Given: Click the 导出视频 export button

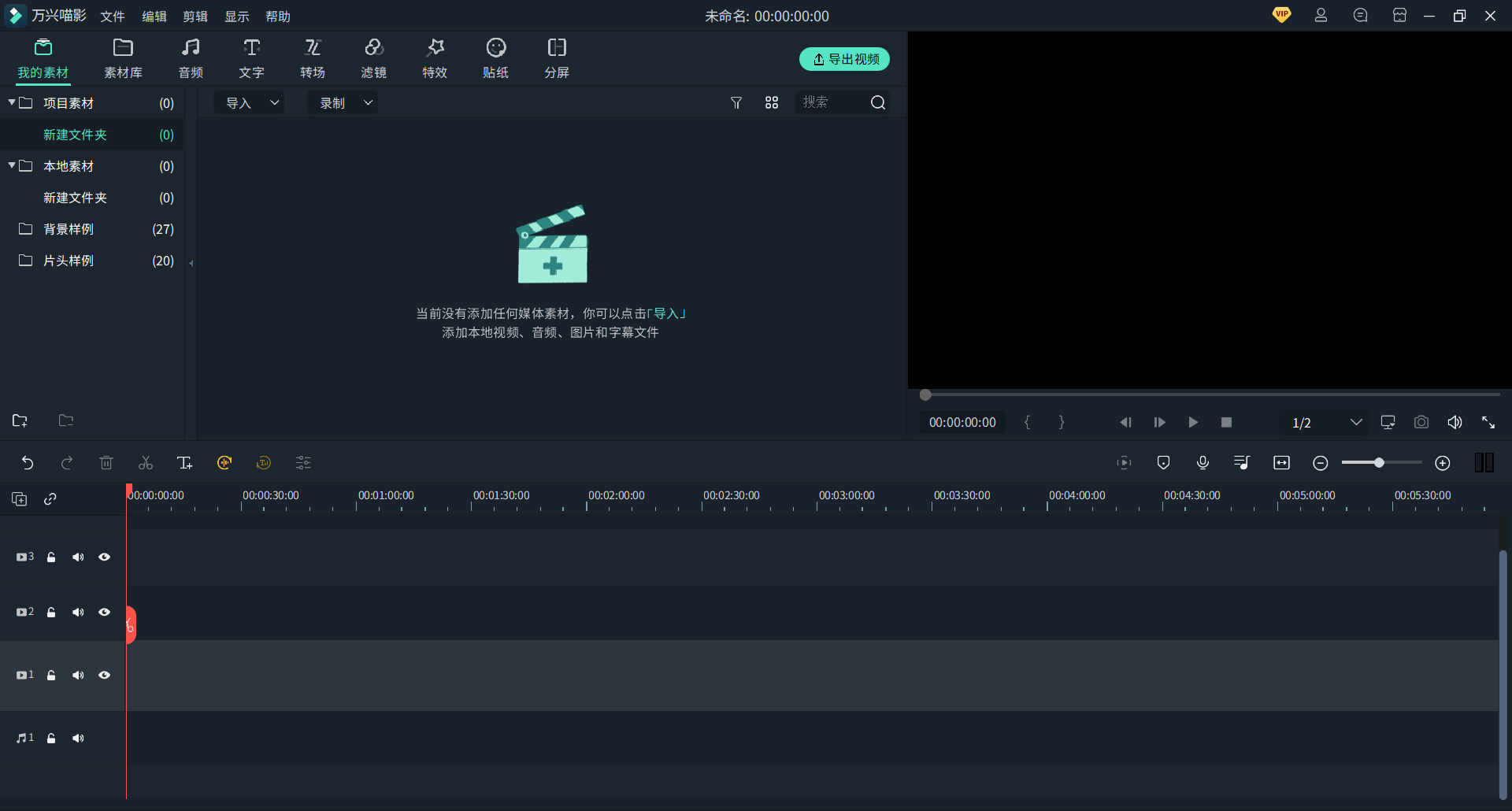Looking at the screenshot, I should tap(844, 59).
